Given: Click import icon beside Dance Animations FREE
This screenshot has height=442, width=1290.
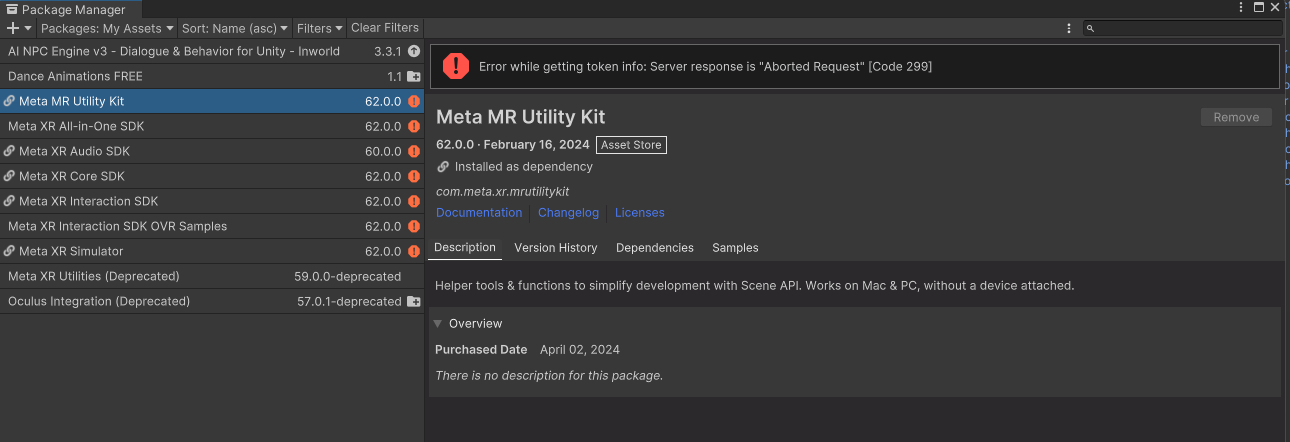Looking at the screenshot, I should [x=414, y=76].
